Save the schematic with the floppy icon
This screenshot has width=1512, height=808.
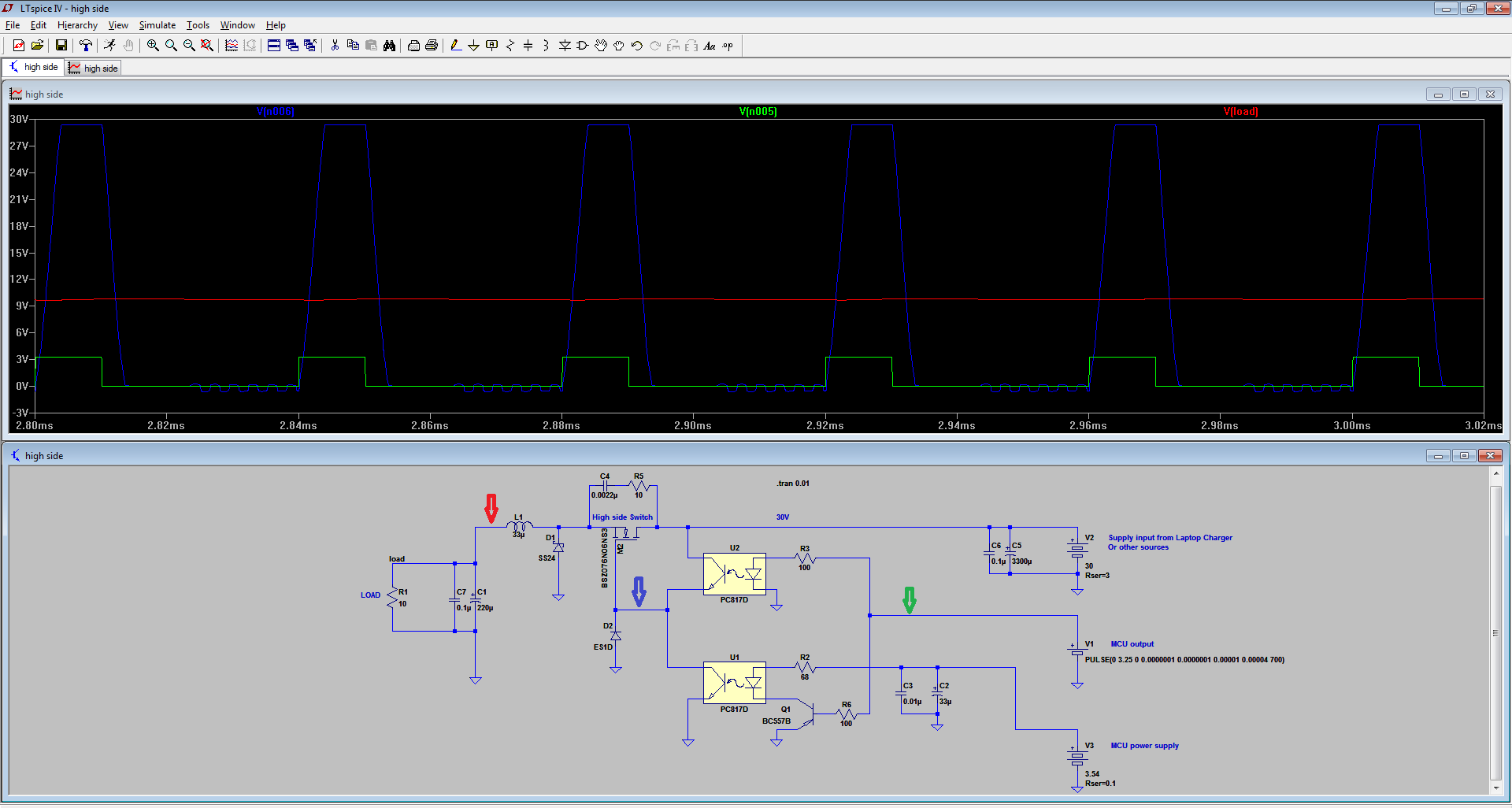point(61,46)
